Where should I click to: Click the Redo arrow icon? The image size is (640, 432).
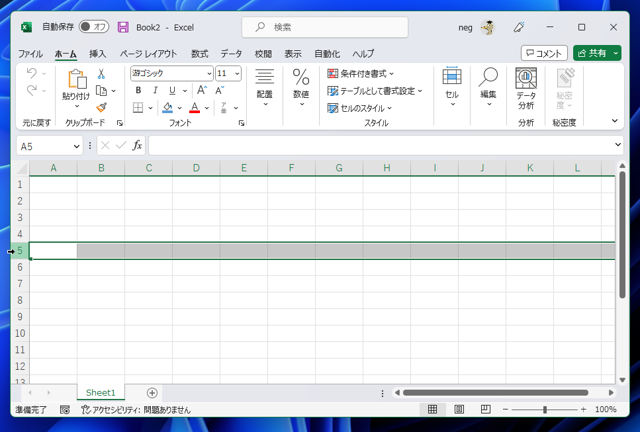(31, 90)
